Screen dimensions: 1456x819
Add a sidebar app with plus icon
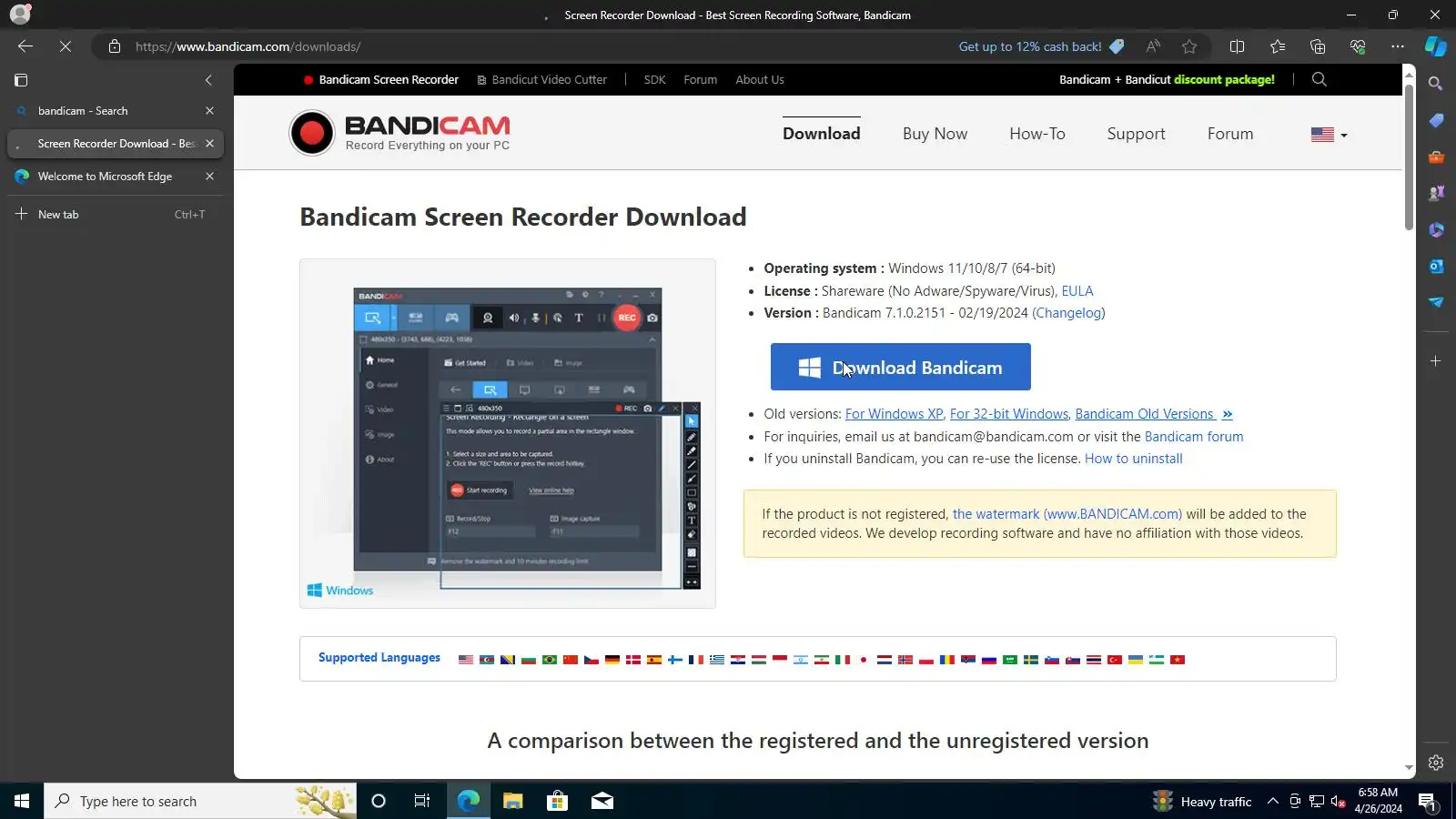click(1436, 361)
